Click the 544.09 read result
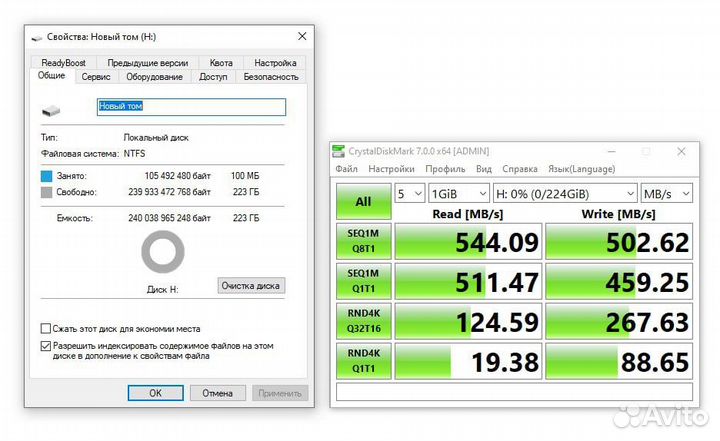 pos(468,242)
